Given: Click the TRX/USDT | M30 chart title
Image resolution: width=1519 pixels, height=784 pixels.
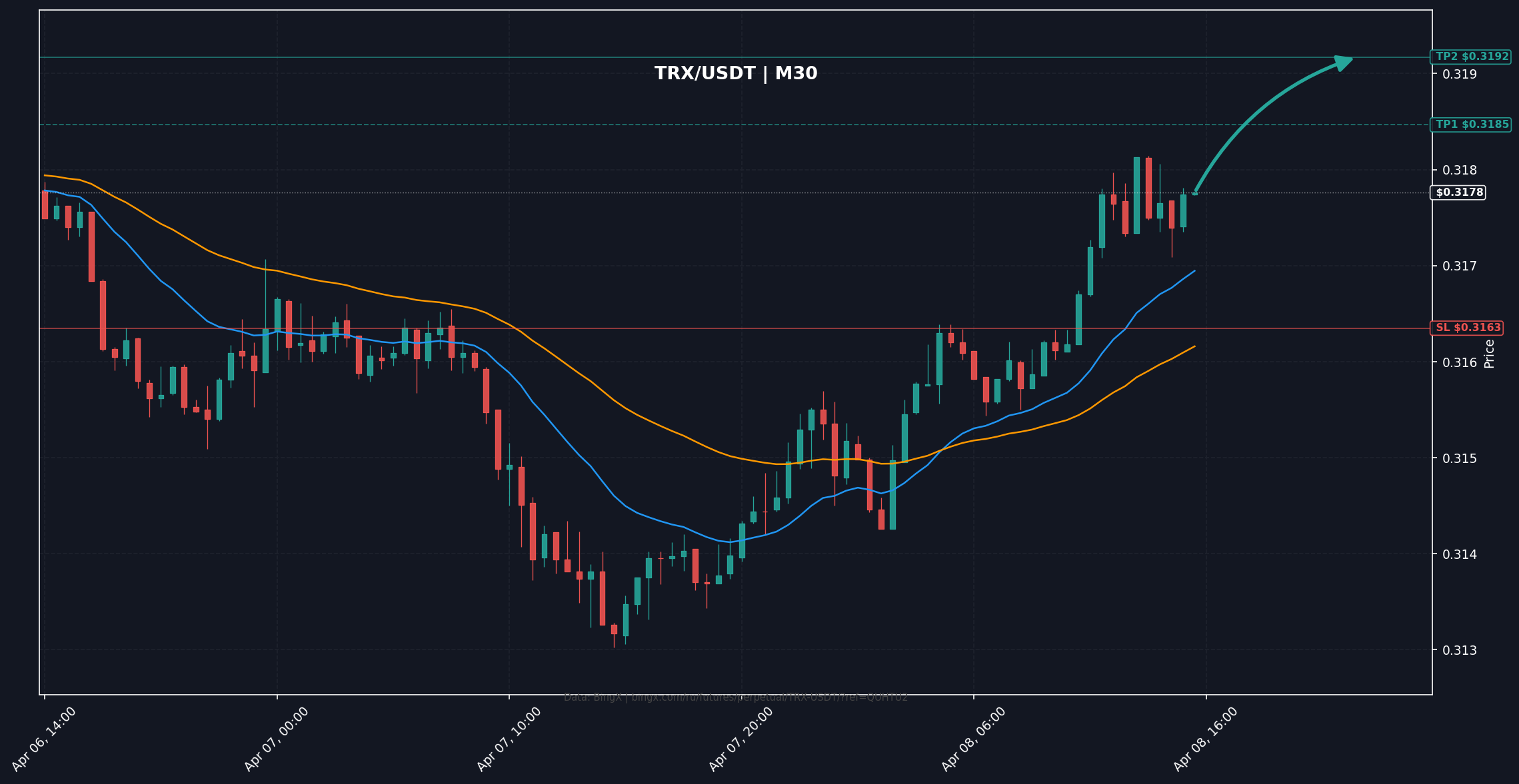Looking at the screenshot, I should tap(735, 73).
